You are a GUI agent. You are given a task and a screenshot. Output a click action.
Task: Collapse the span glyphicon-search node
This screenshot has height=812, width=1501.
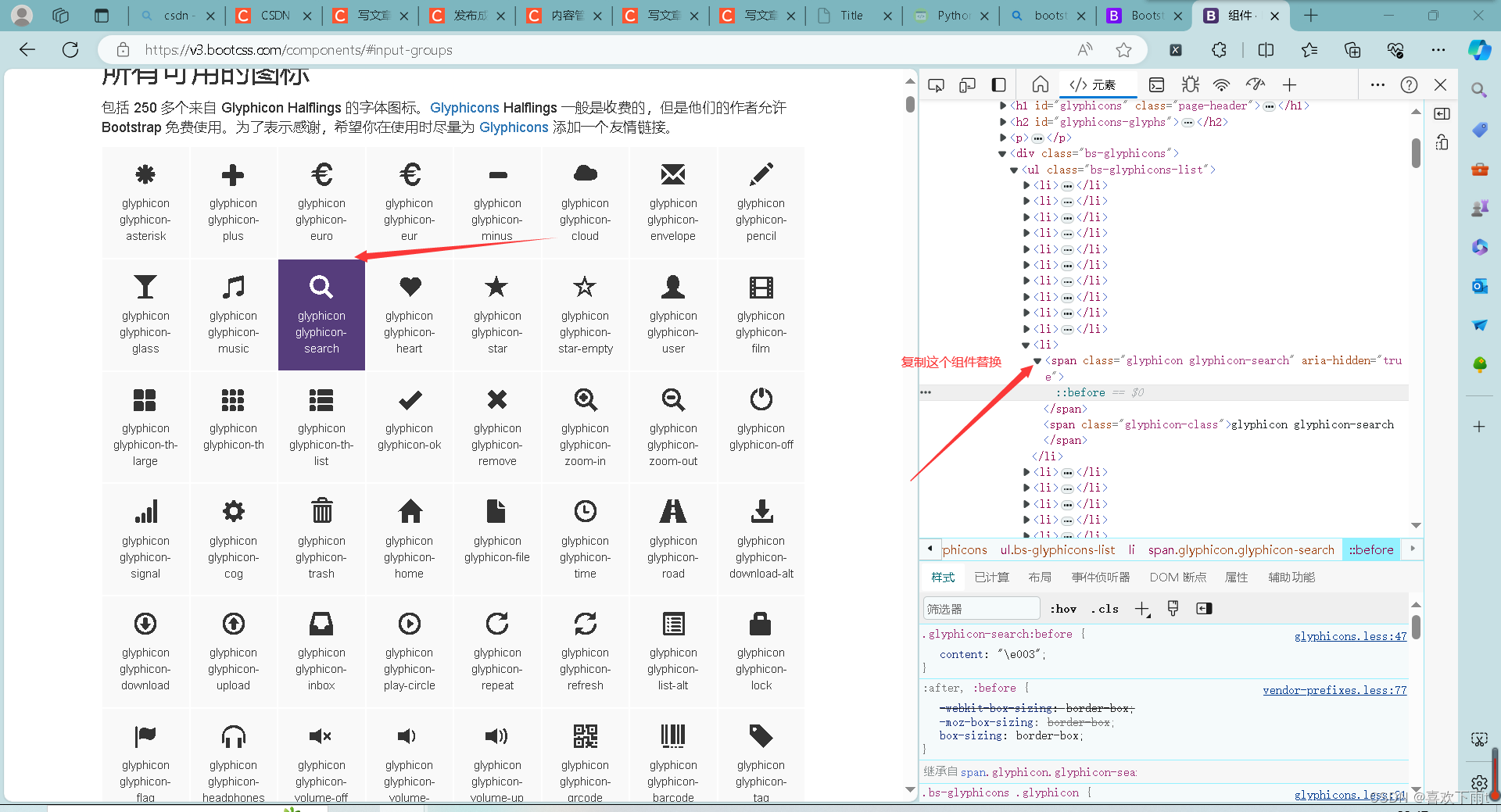click(x=1037, y=360)
